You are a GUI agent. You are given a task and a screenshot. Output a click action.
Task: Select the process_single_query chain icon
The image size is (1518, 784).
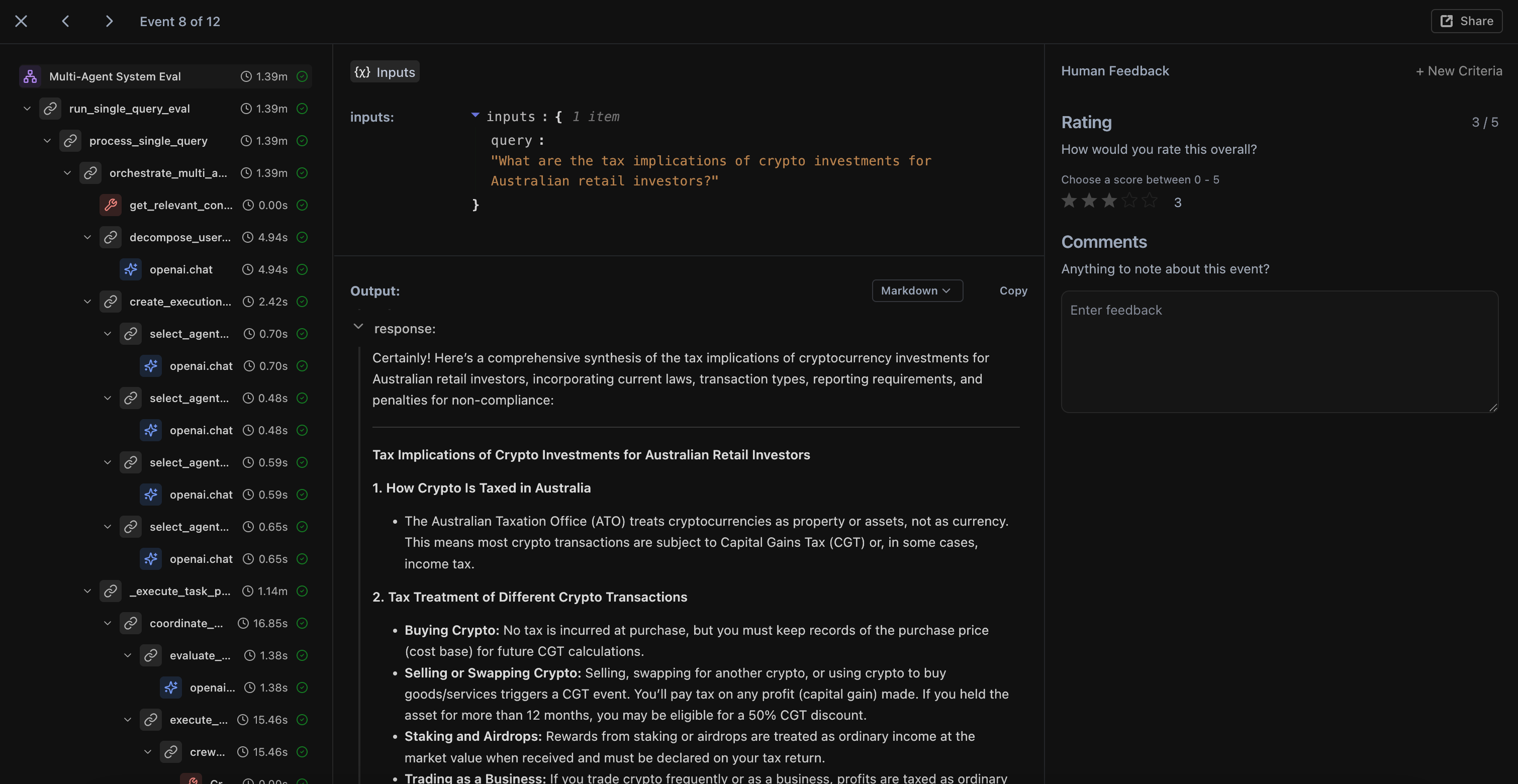70,141
